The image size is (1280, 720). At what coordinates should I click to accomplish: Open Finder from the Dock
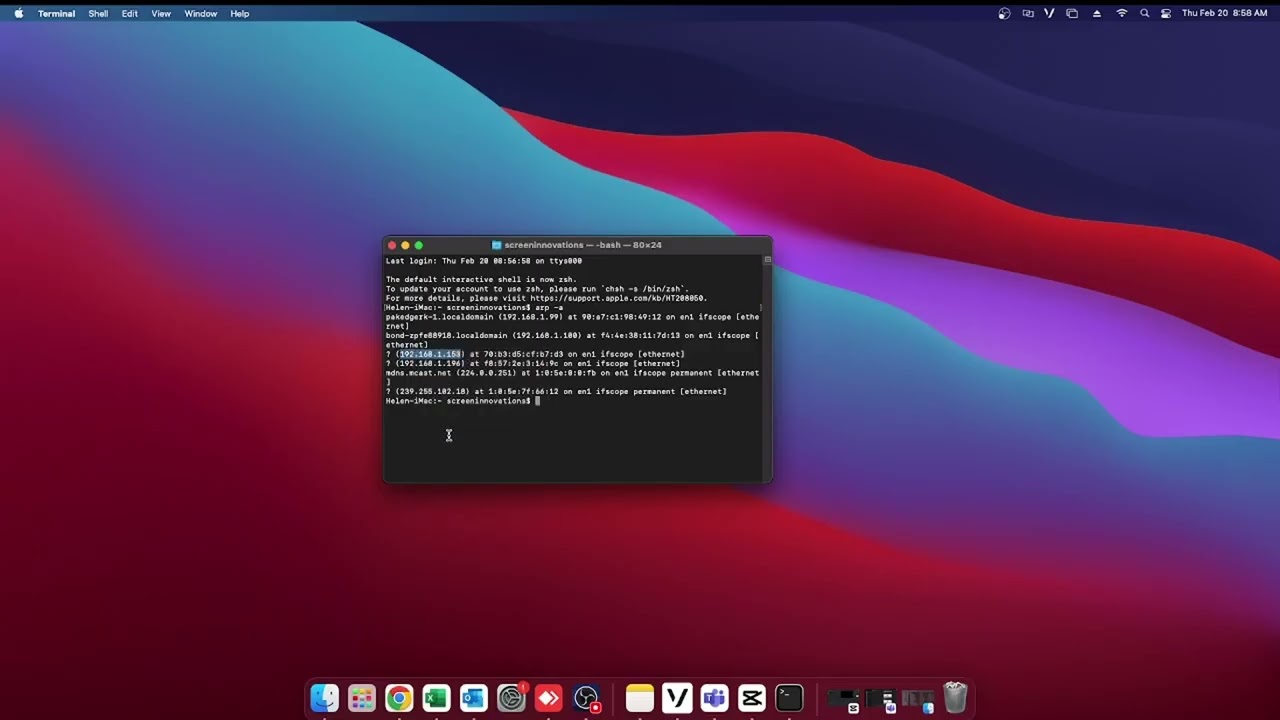pyautogui.click(x=324, y=697)
